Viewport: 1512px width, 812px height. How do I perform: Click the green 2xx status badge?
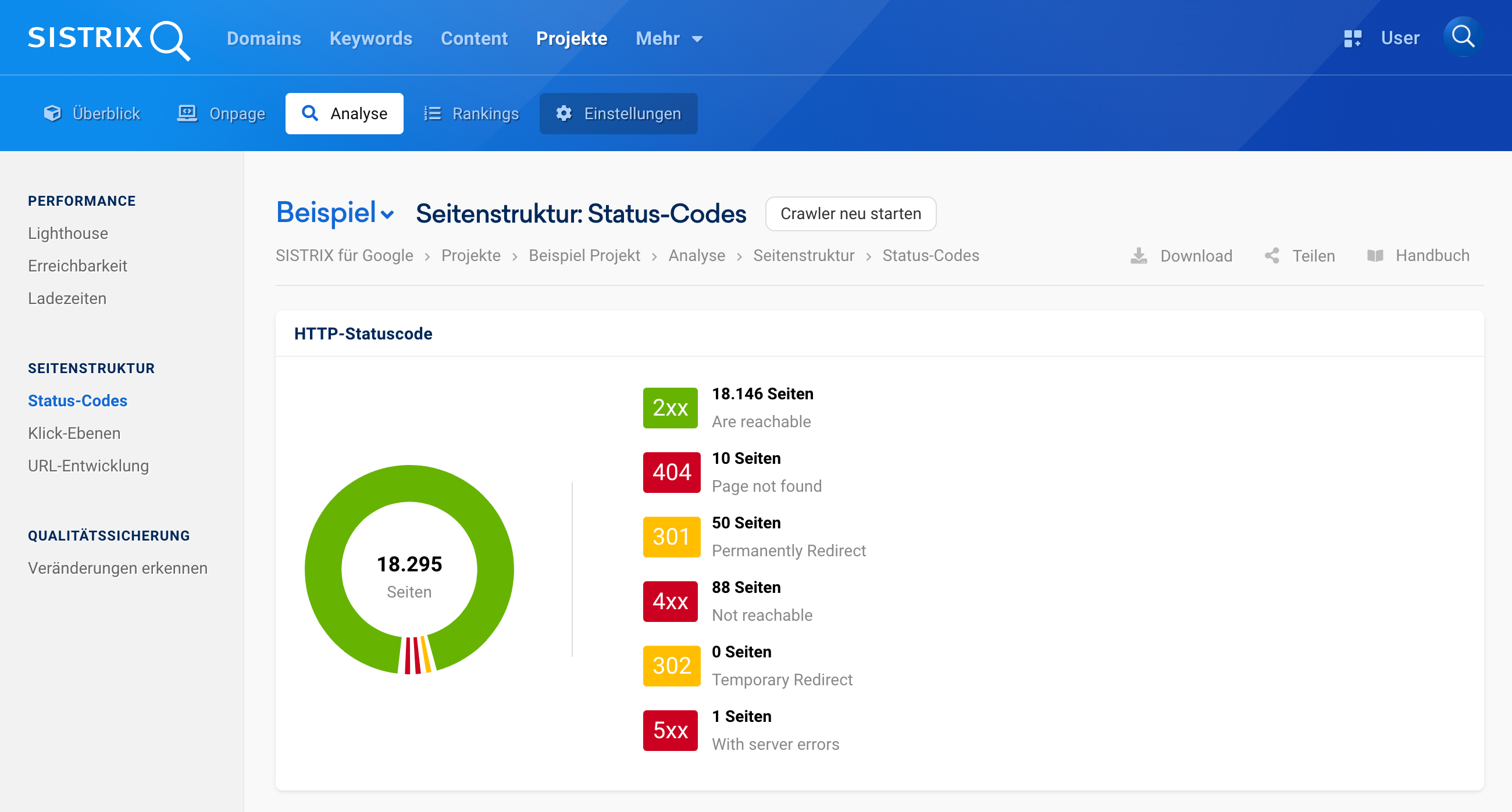(670, 408)
